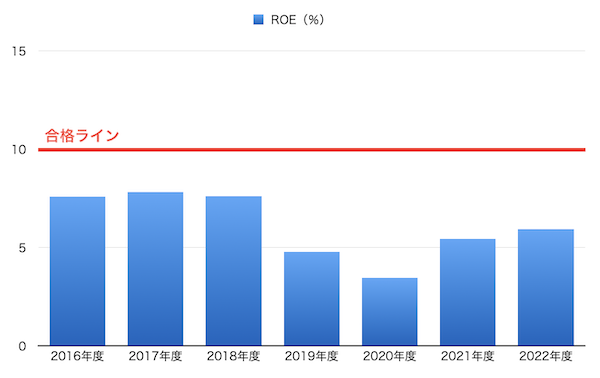600x378 pixels.
Task: Click the y-axis value 5
Action: [x=22, y=248]
